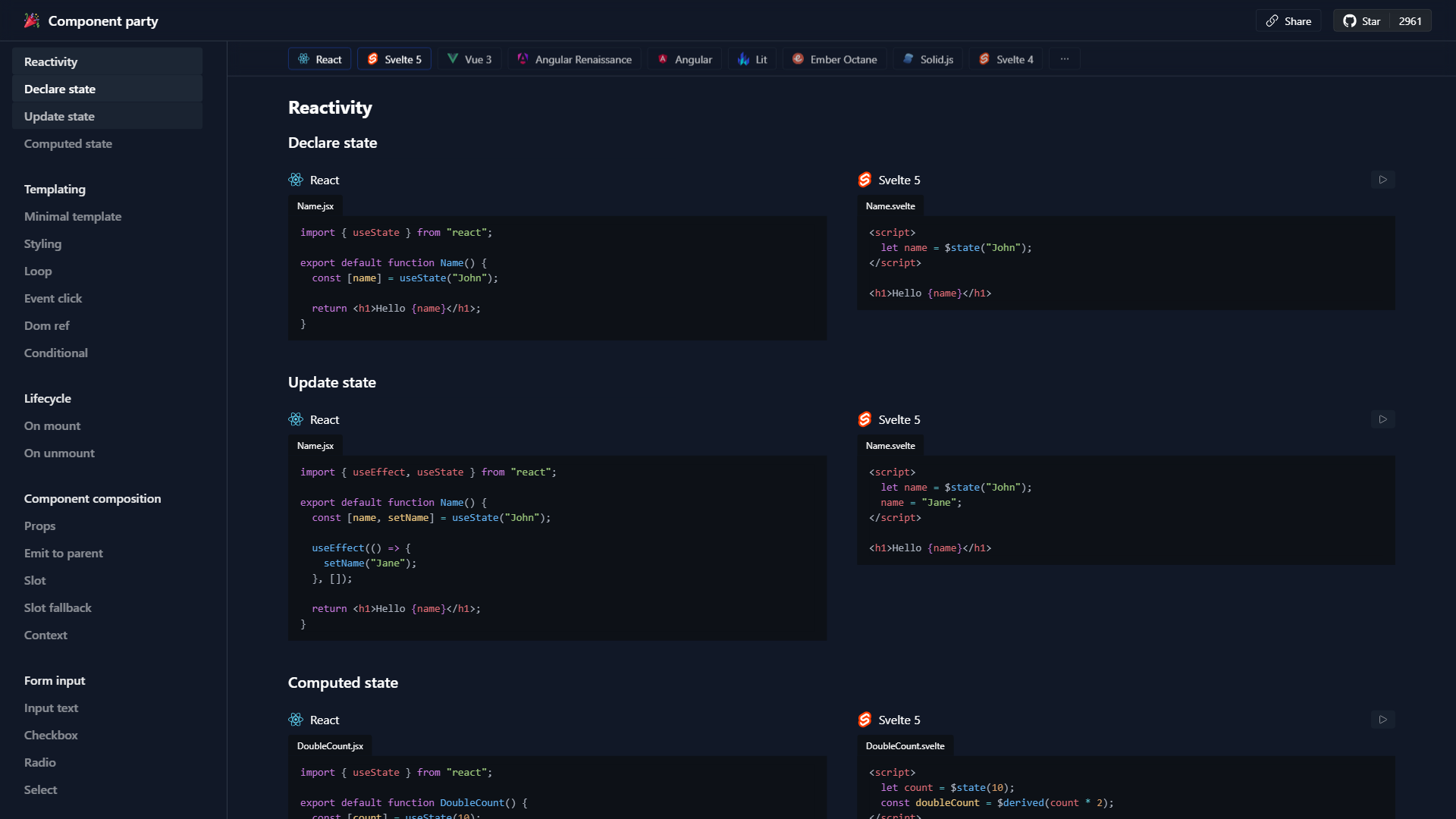Open playground for Update state Svelte 5
Screen dimensions: 1456x819
(x=1383, y=419)
